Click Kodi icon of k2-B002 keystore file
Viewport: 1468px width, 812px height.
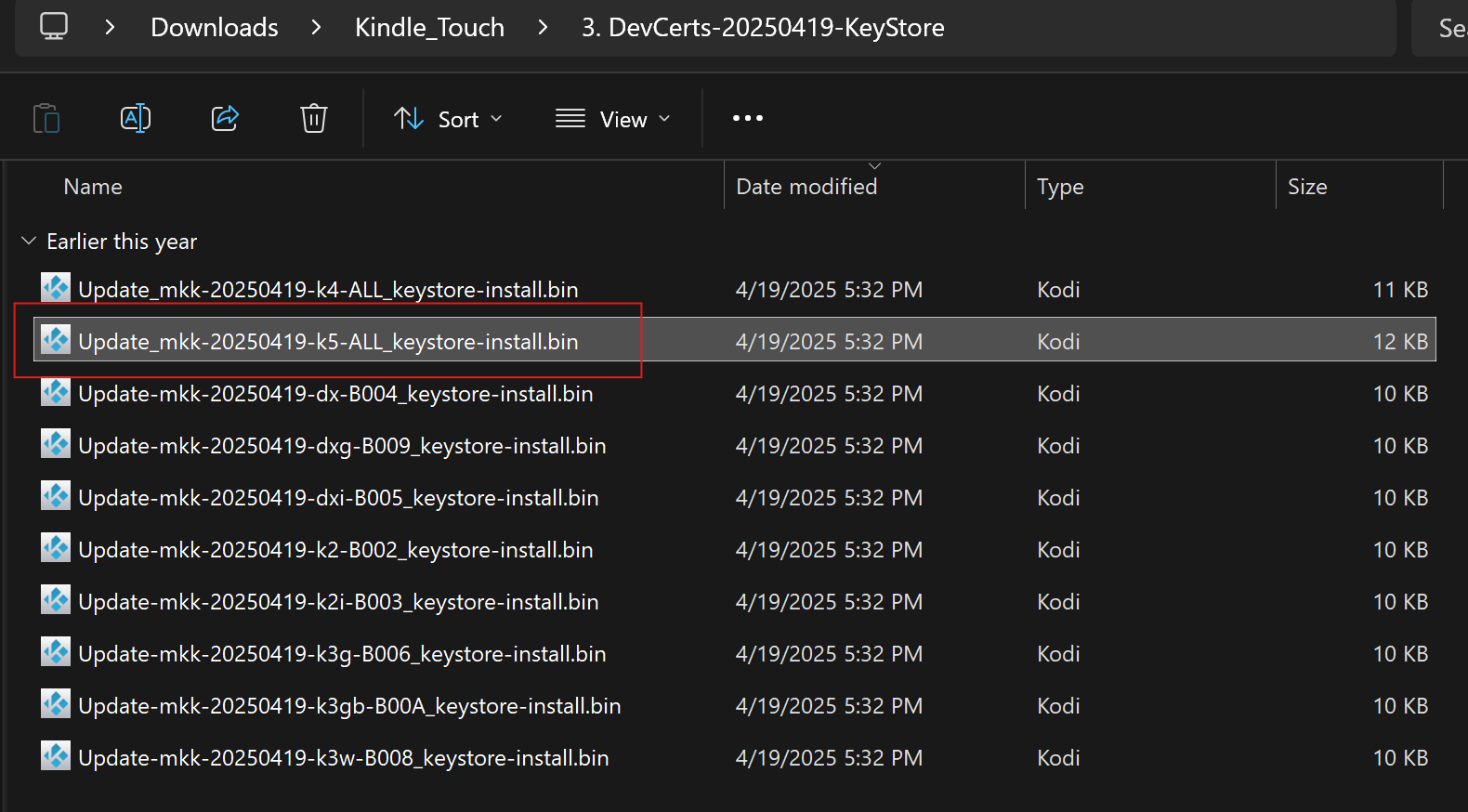(56, 548)
